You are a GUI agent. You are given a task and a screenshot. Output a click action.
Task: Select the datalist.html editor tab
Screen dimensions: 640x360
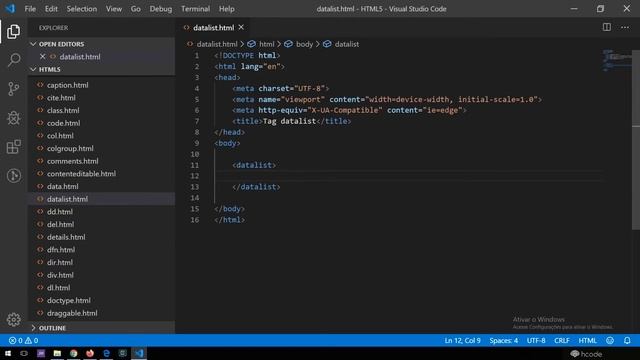213,27
